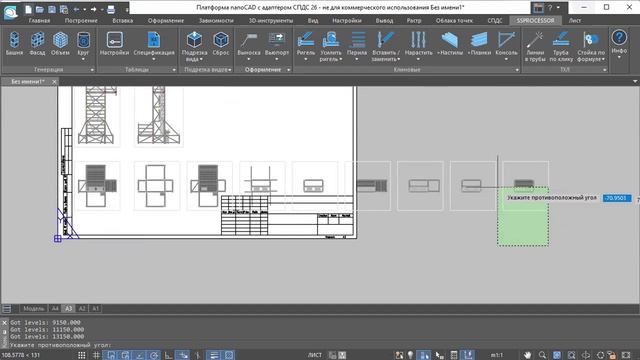The image size is (640, 360).
Task: Toggle grid display in status bar
Action: click(x=82, y=355)
